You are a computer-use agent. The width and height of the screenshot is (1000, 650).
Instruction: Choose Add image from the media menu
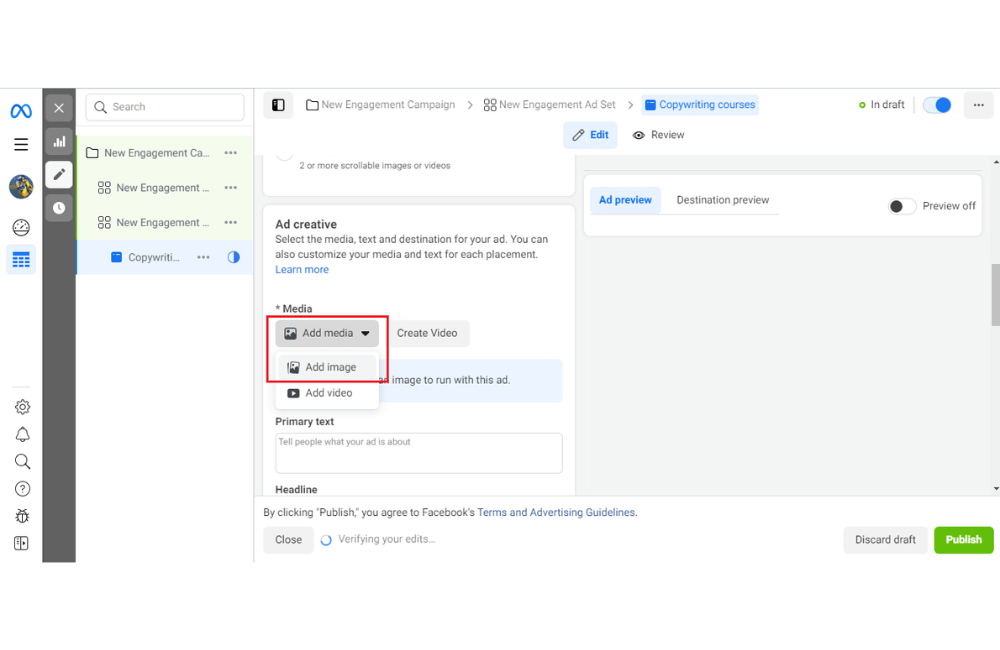[x=330, y=367]
